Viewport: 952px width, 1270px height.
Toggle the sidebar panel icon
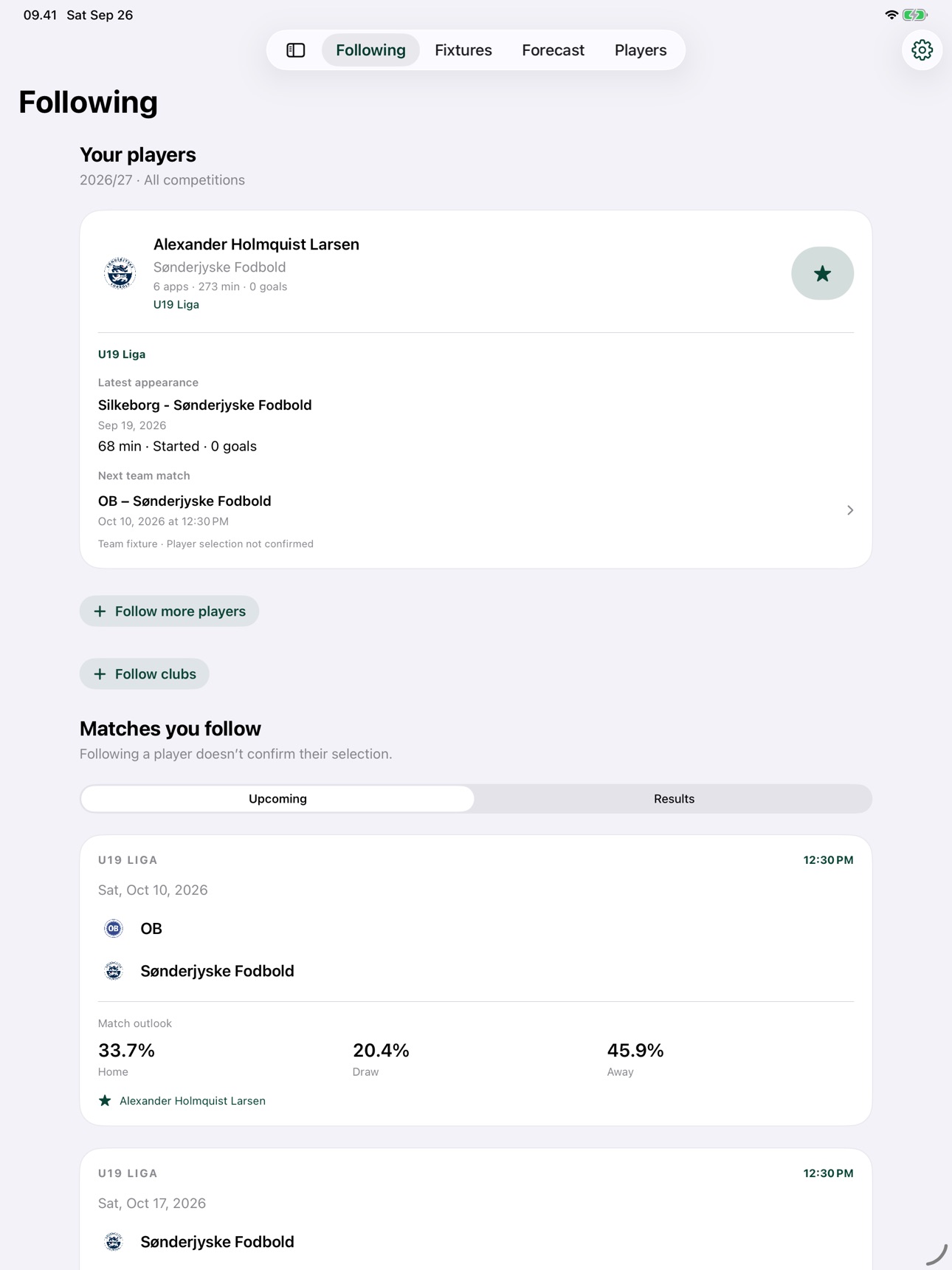coord(296,50)
